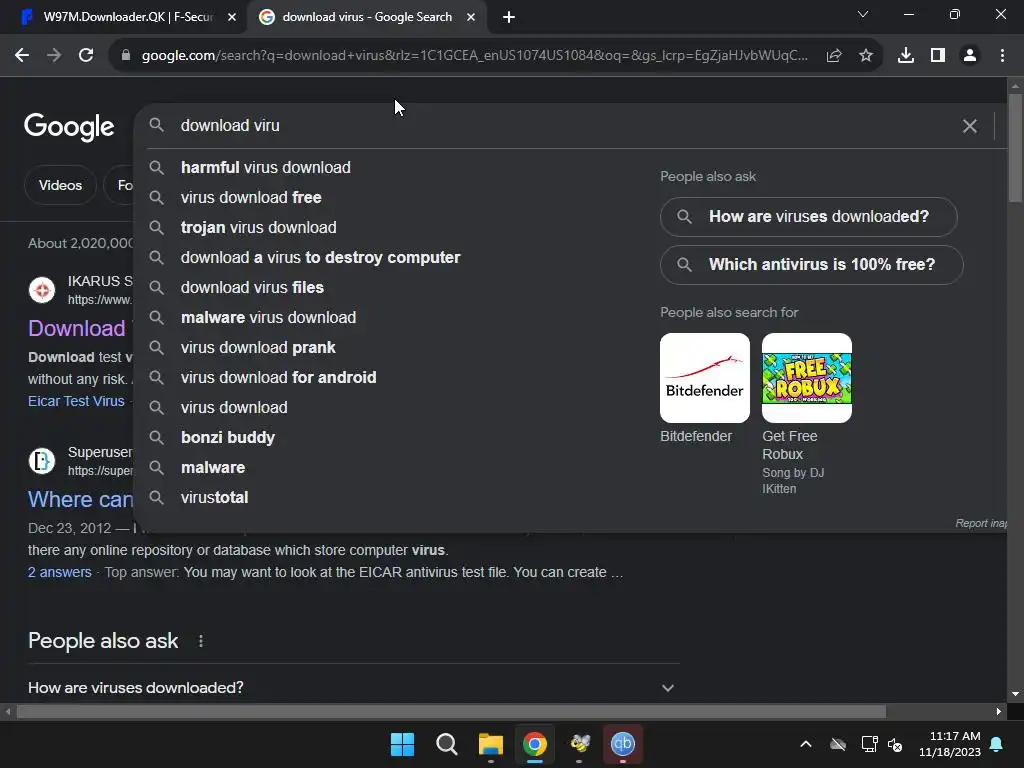Click the Google logo
The image size is (1024, 768).
pyautogui.click(x=69, y=127)
